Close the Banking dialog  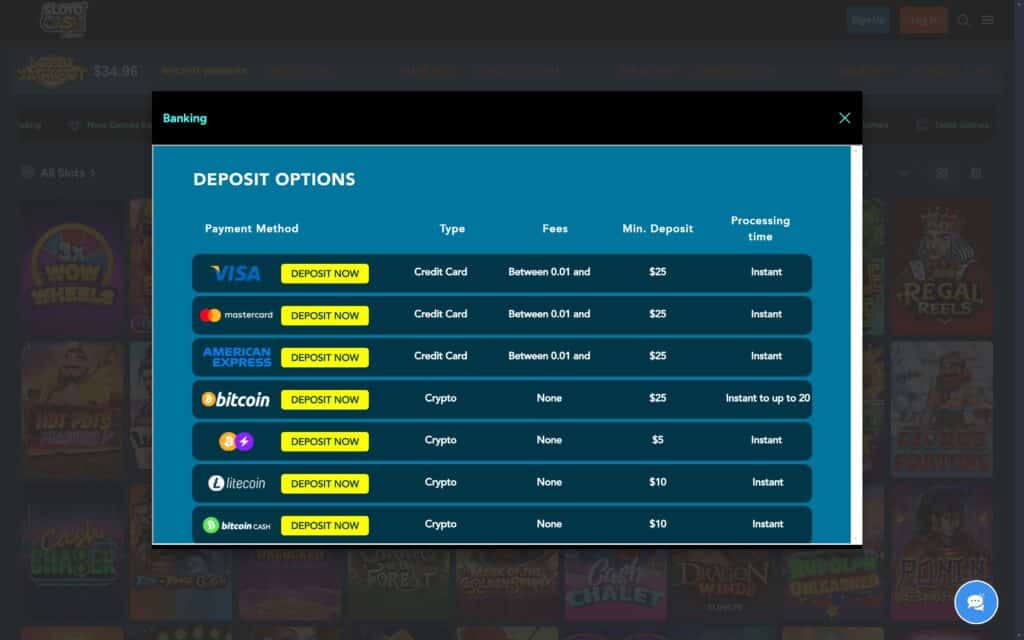(844, 118)
